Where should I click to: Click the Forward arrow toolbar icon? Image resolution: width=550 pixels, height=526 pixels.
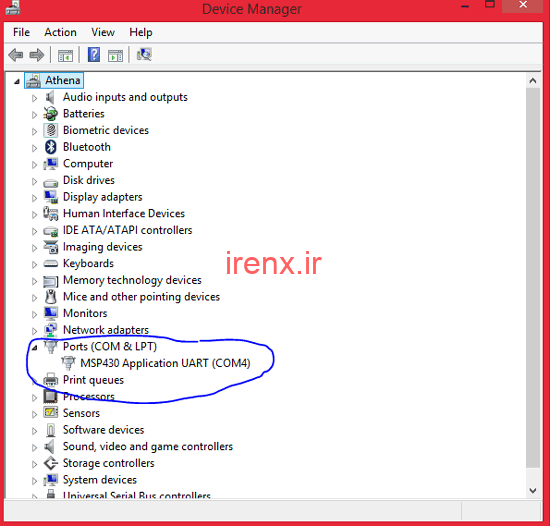click(x=37, y=55)
